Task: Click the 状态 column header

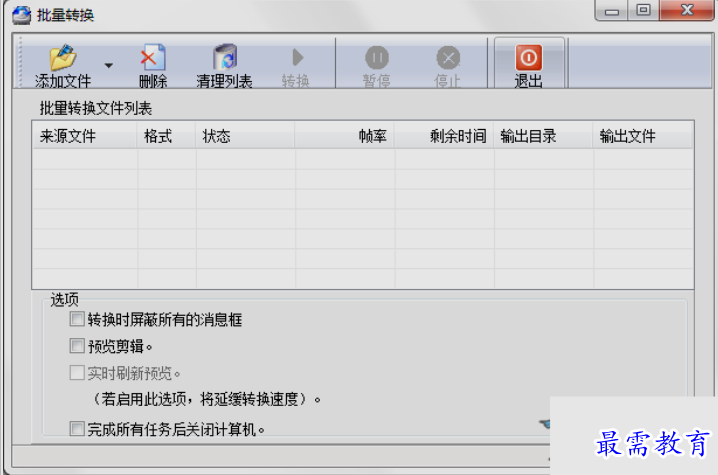Action: tap(245, 136)
